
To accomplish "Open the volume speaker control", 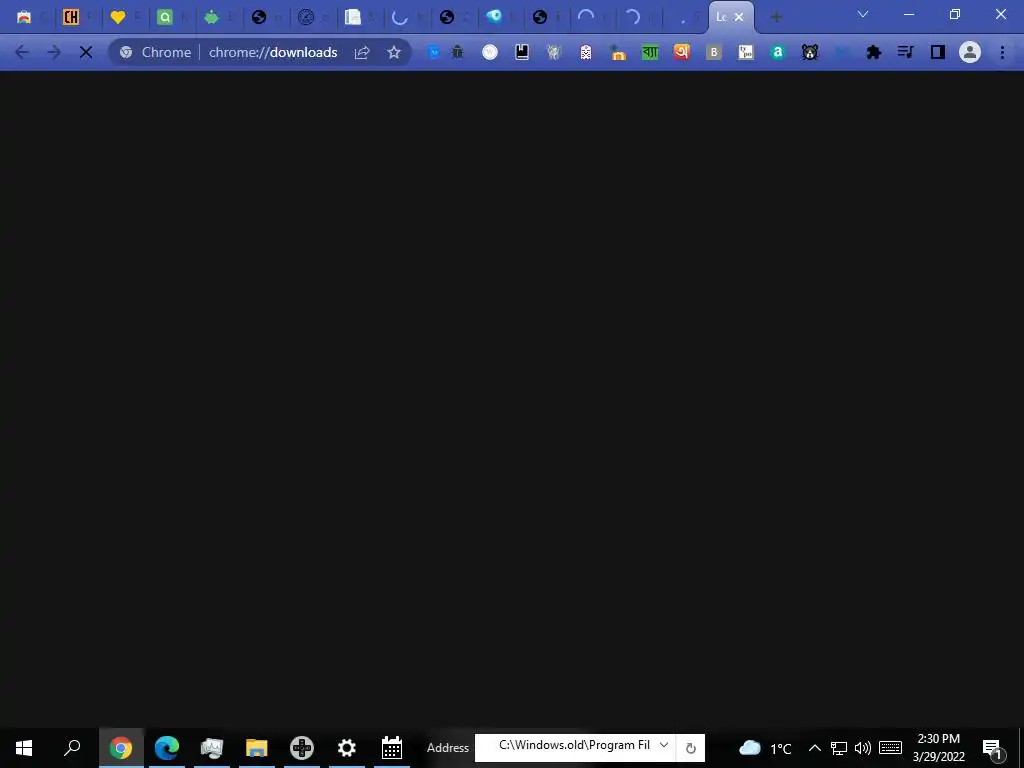I will 863,748.
